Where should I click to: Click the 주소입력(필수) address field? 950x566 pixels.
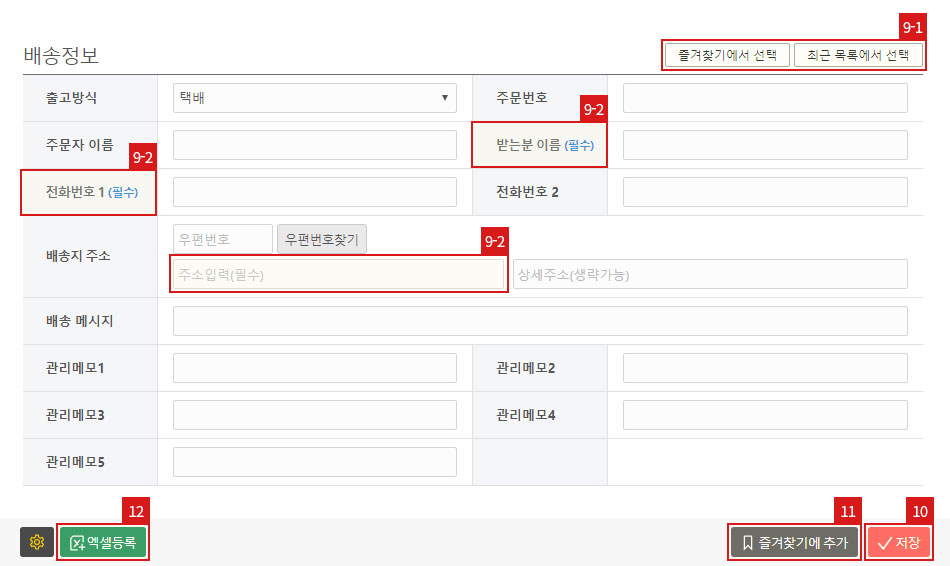pos(338,274)
